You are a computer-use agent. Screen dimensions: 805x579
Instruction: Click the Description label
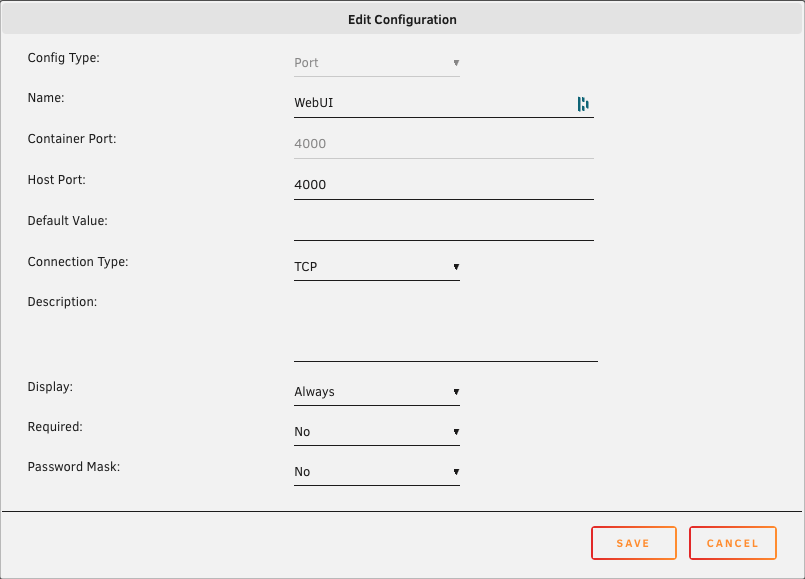[62, 302]
